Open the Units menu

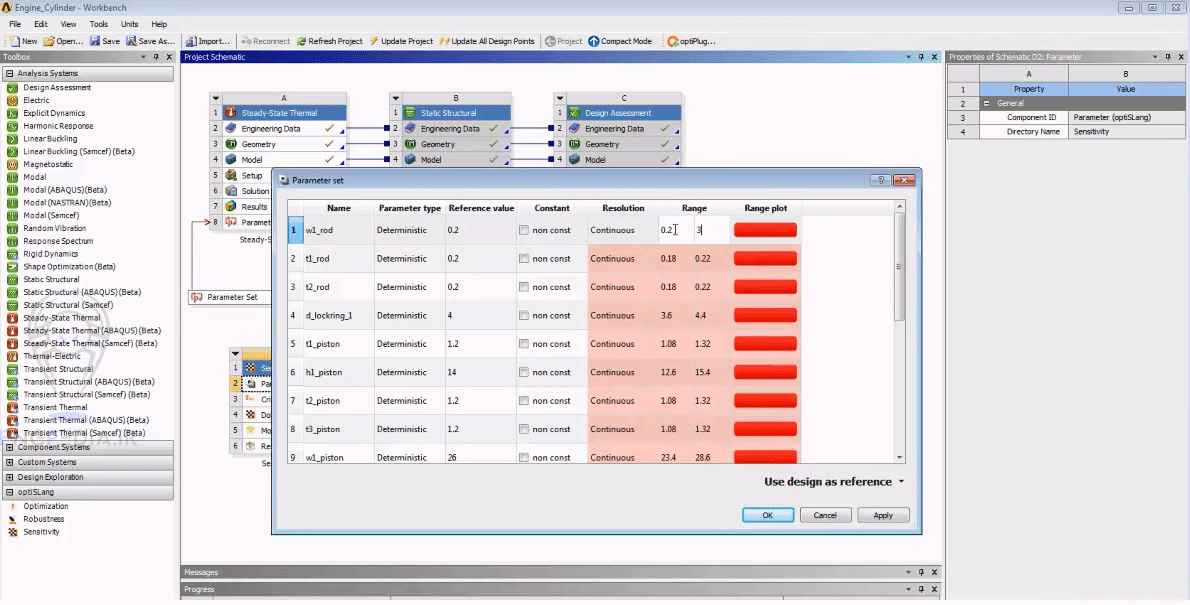click(x=128, y=24)
